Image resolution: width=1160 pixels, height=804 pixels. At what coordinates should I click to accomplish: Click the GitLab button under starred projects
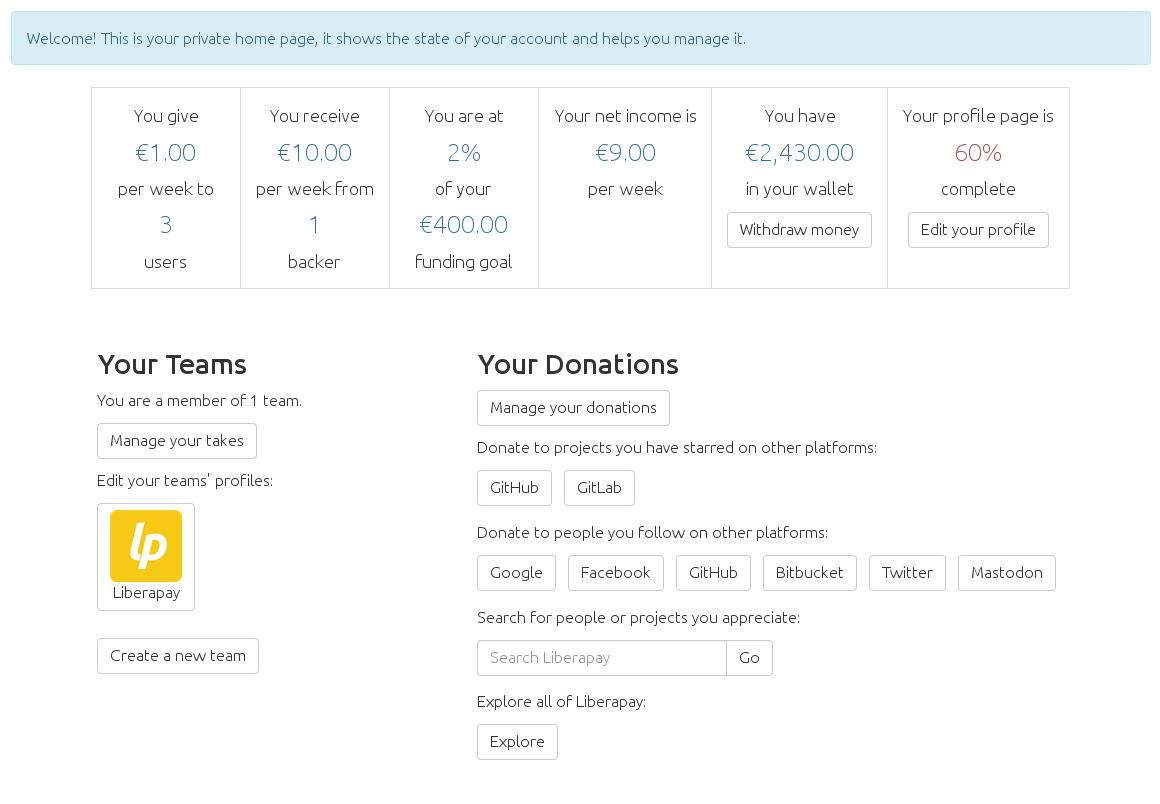(599, 488)
